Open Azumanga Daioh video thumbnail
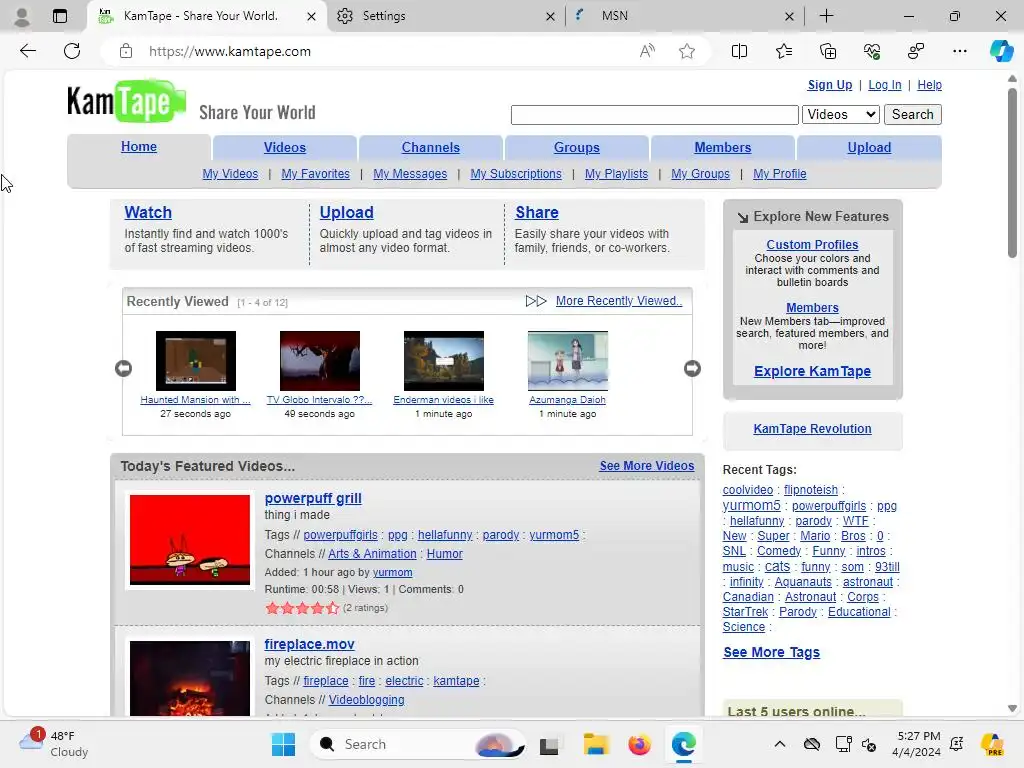Viewport: 1024px width, 768px height. pos(568,360)
